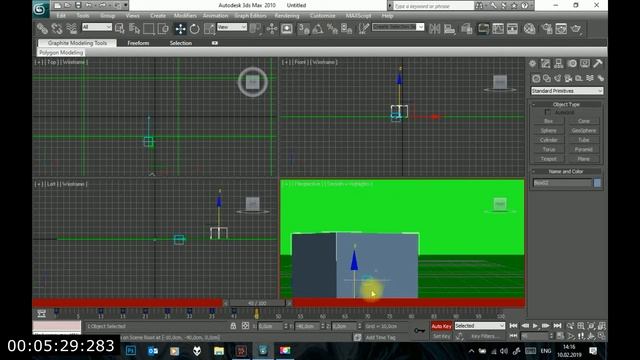
Task: Open the Curve Editor icon in toolbar
Action: pyautogui.click(x=498, y=29)
